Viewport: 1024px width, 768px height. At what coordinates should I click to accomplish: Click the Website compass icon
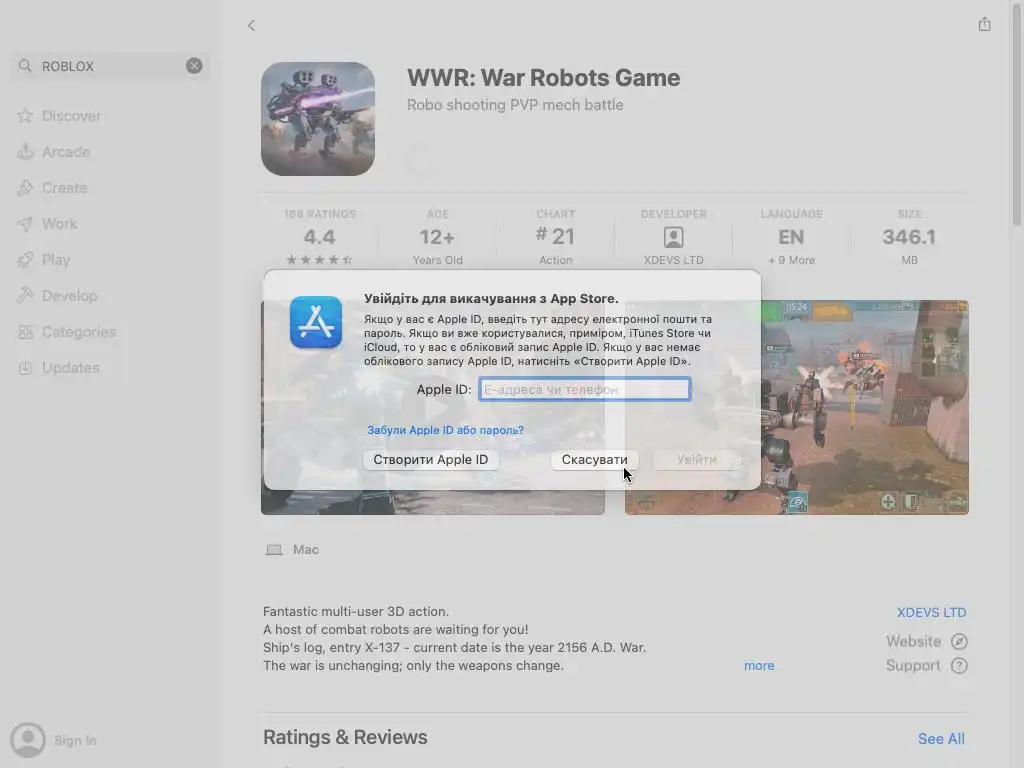[x=959, y=642]
